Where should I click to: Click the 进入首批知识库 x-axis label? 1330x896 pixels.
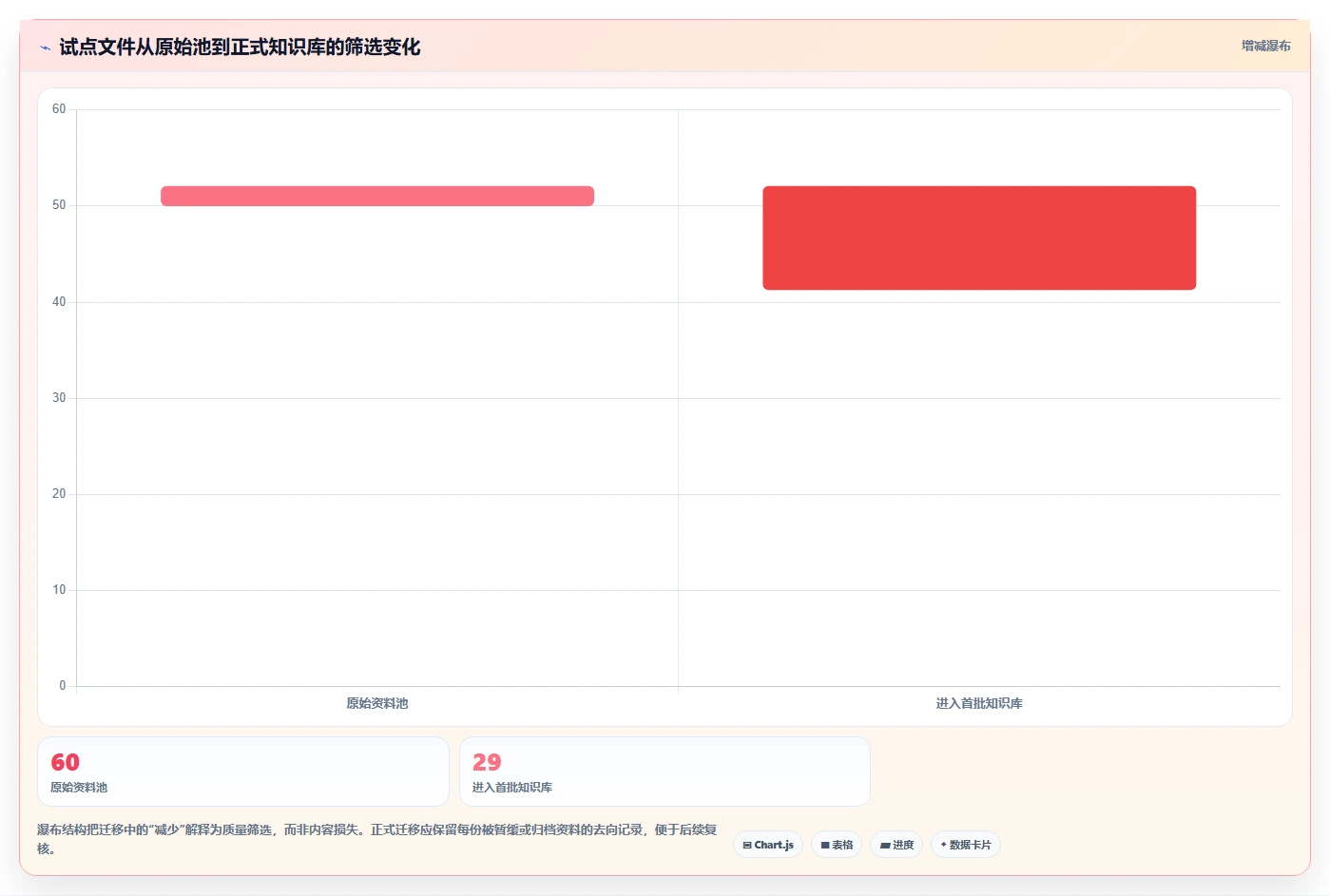pyautogui.click(x=979, y=704)
